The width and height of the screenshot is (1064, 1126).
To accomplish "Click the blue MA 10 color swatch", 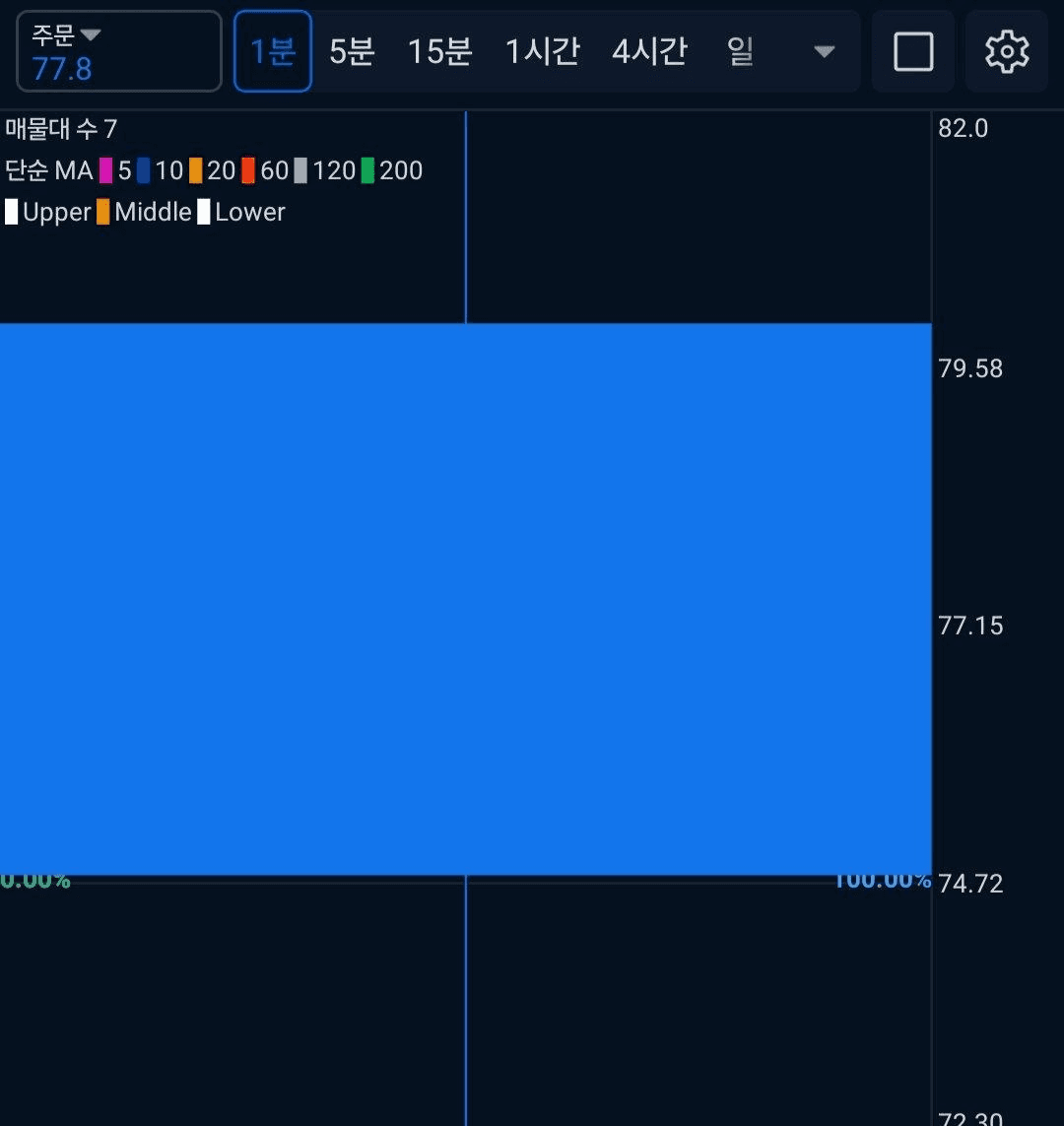I will coord(144,171).
